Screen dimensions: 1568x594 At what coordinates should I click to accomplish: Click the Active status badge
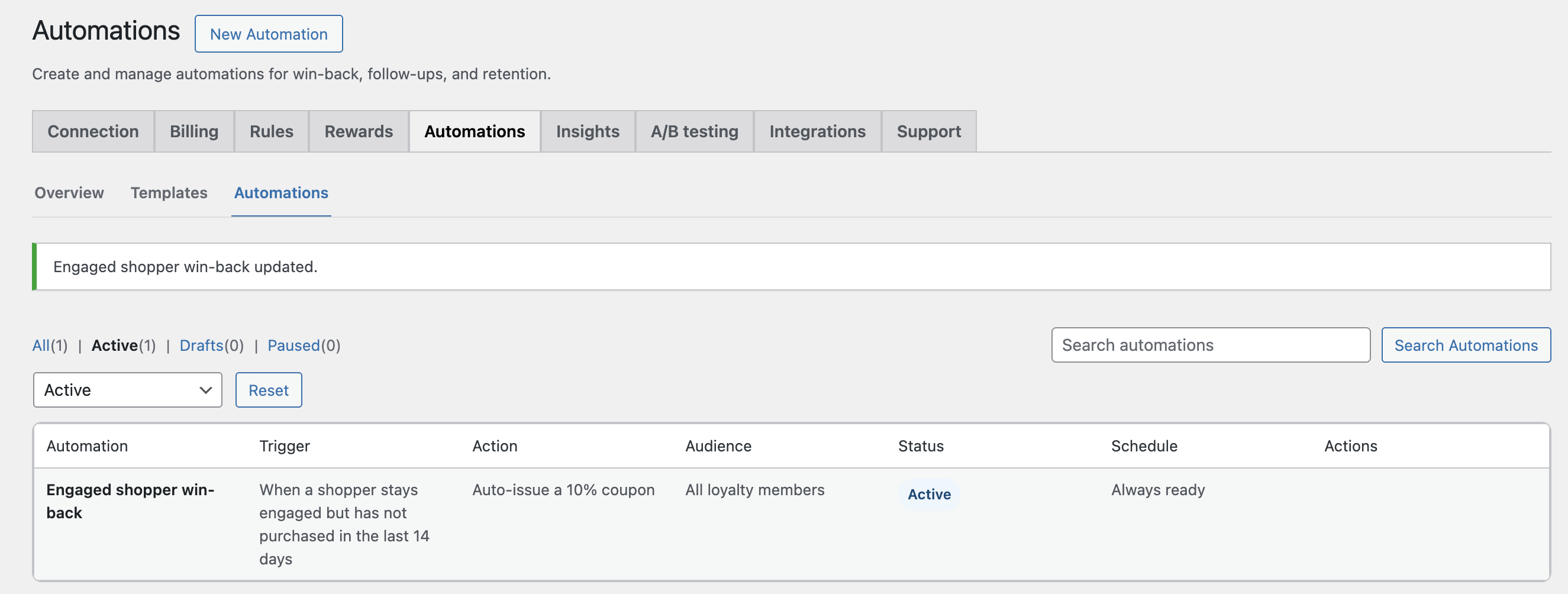tap(929, 494)
